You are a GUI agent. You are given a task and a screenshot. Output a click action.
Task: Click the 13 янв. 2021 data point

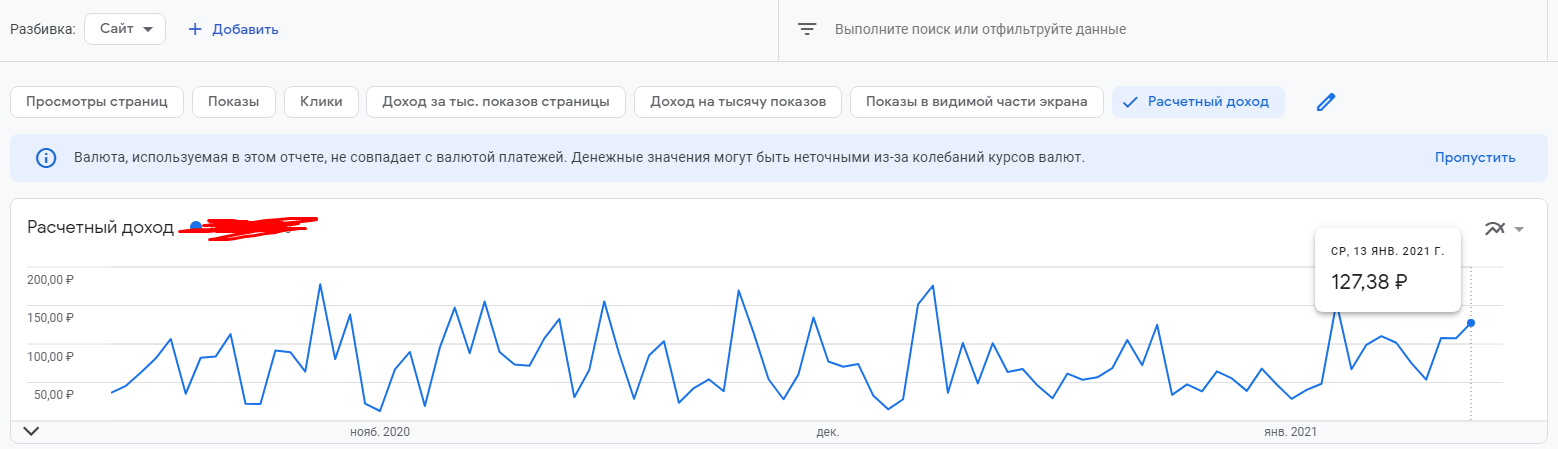tap(1470, 322)
